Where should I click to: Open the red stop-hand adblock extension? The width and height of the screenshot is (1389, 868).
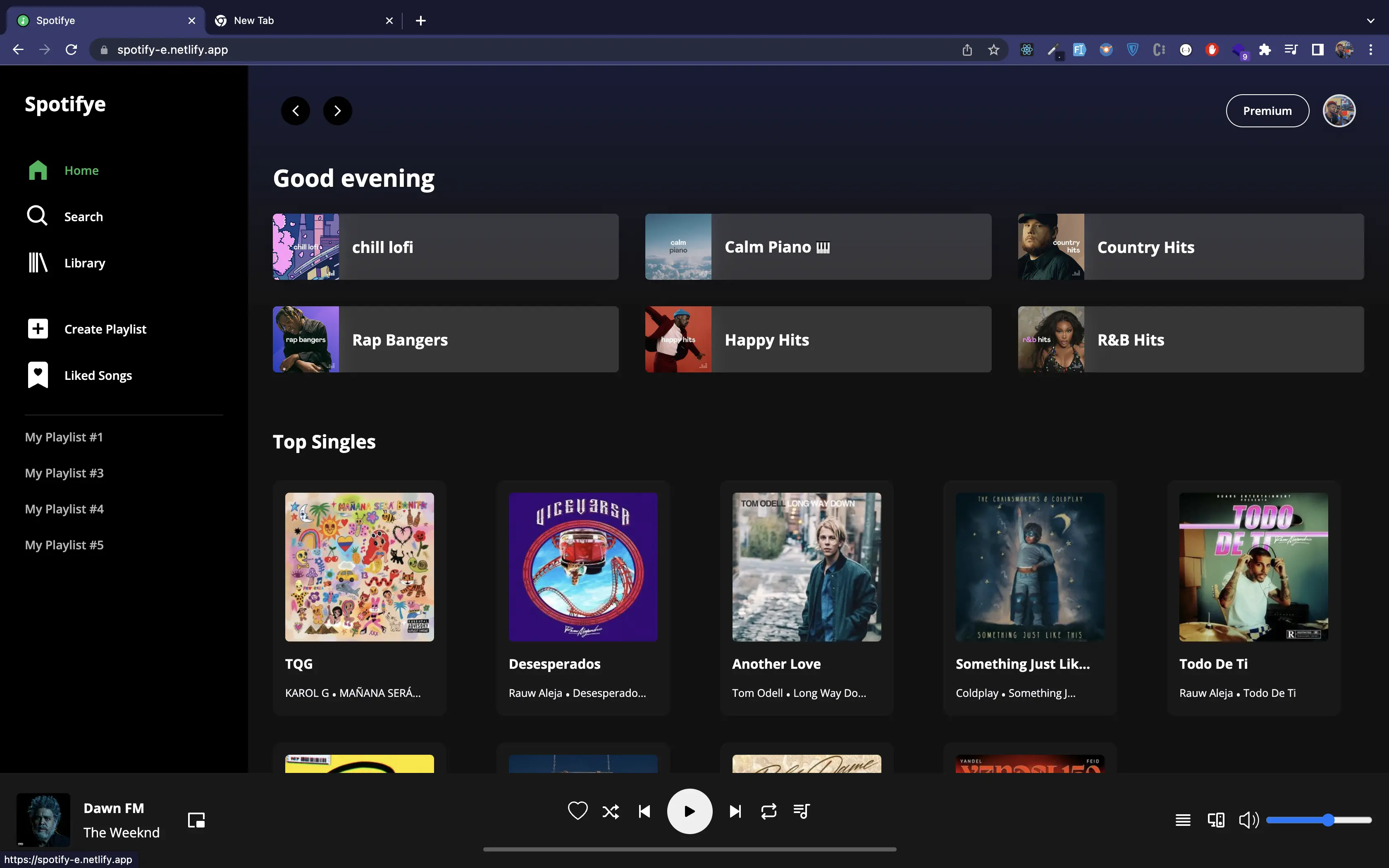pos(1212,50)
